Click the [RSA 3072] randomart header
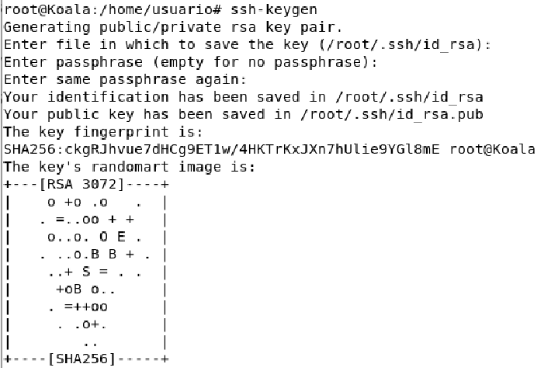Screen dimensions: 554x368 pos(82,184)
